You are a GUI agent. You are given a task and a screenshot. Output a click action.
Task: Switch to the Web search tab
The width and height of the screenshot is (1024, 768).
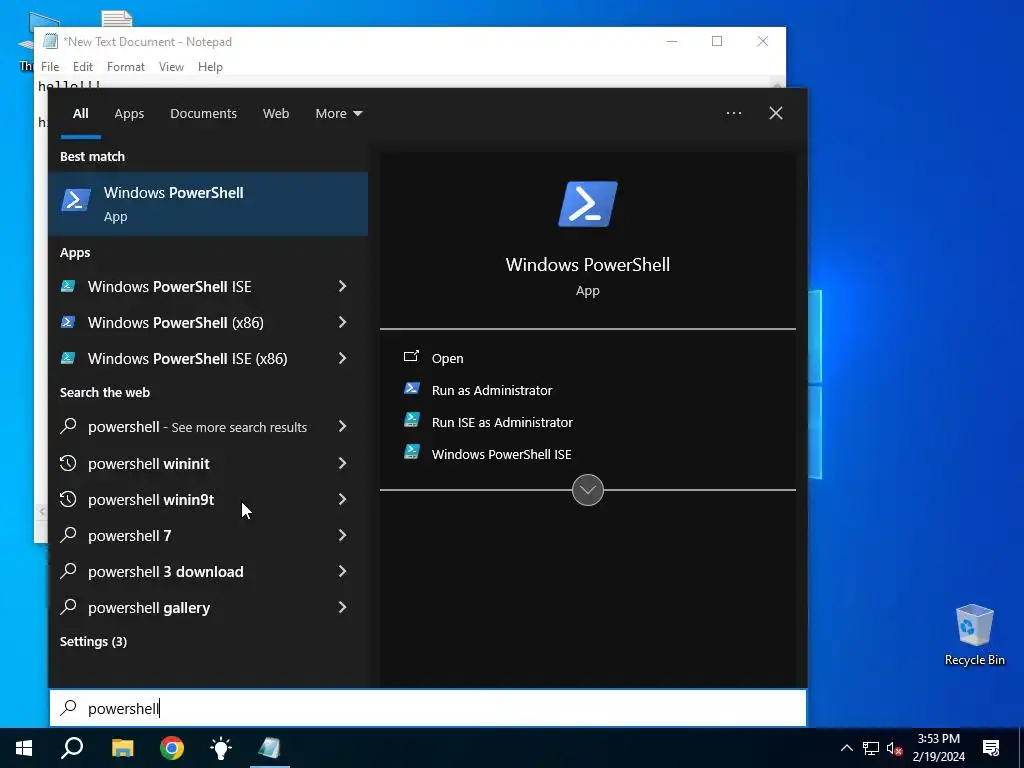pyautogui.click(x=276, y=113)
